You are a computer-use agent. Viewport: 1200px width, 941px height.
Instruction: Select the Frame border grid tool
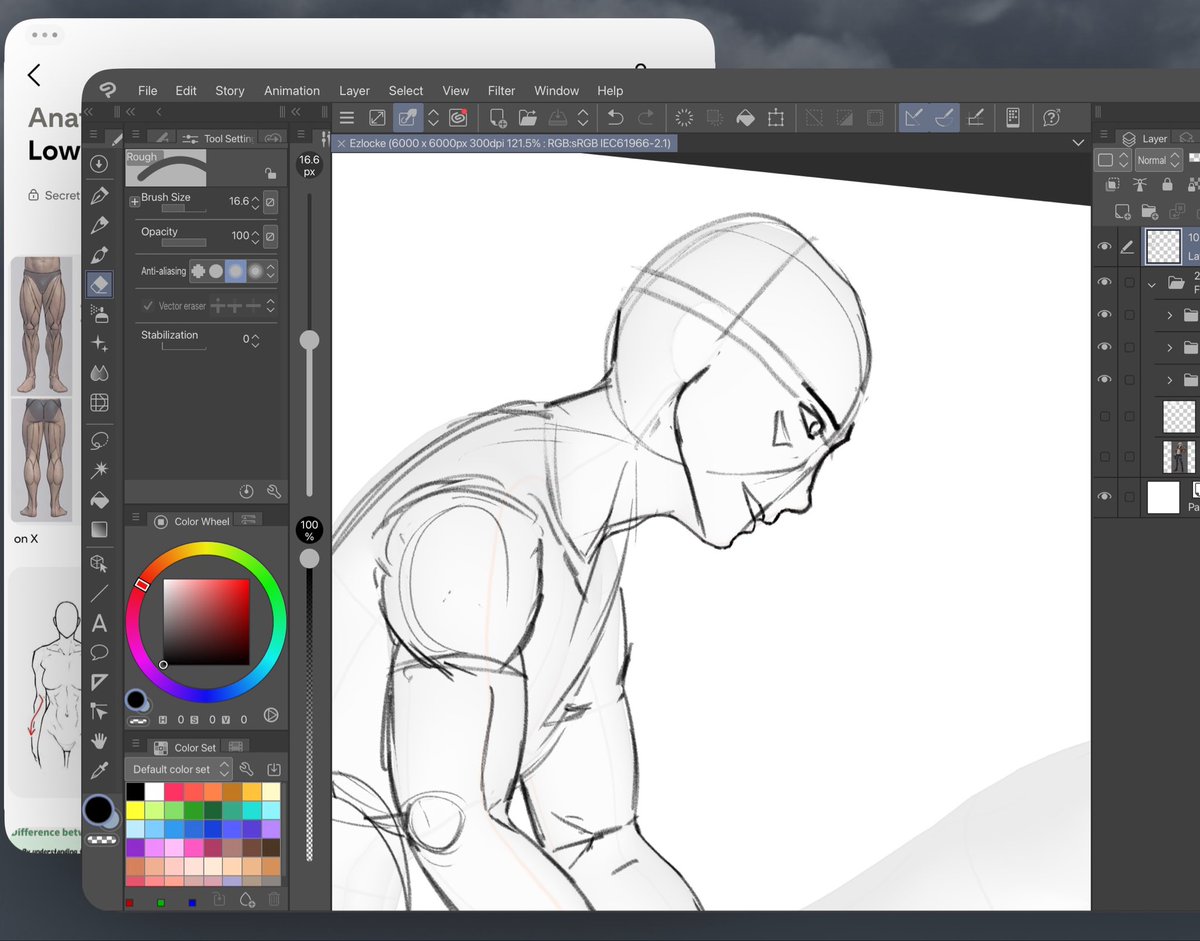[x=99, y=403]
